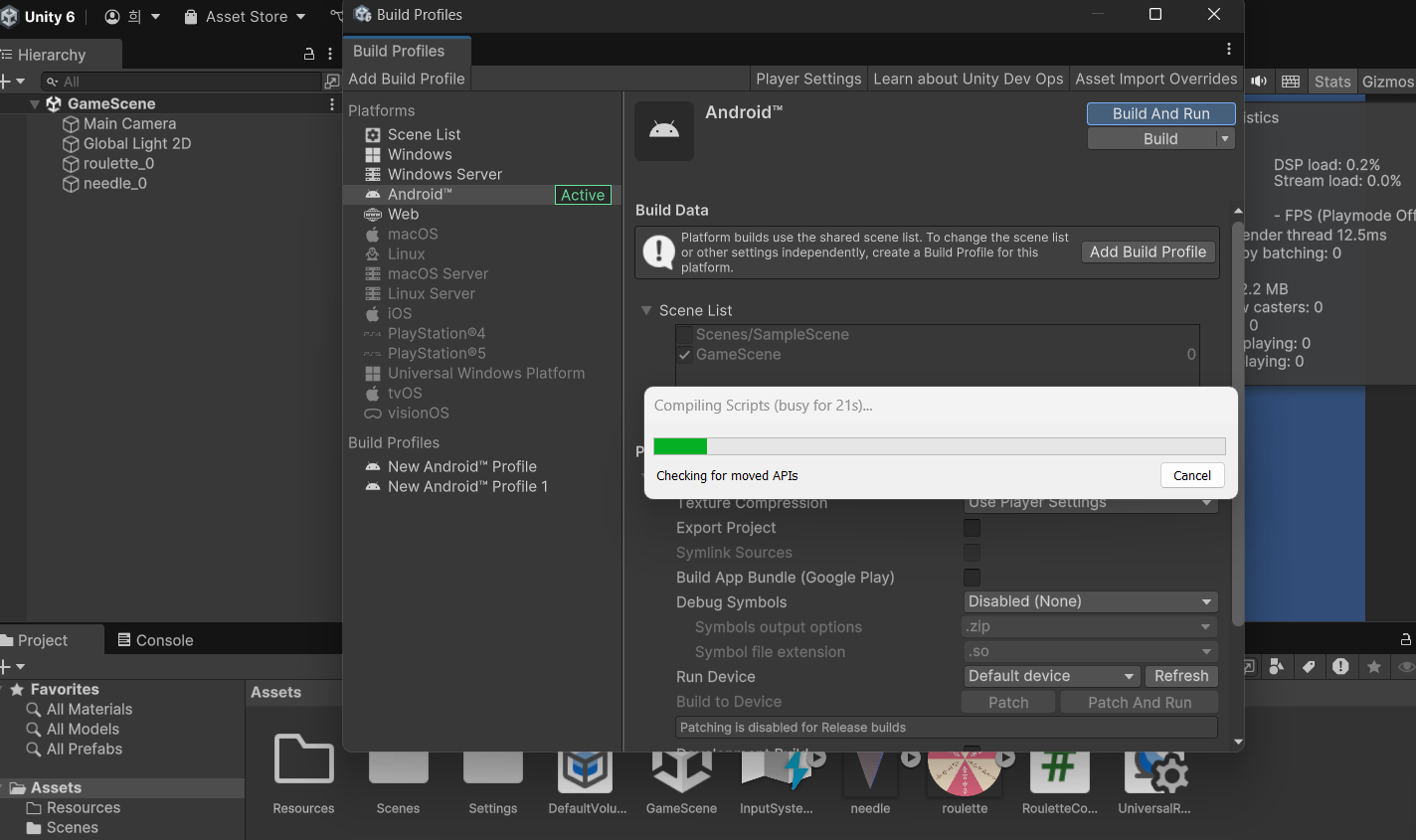Open Hierarchy search in a separate window
This screenshot has width=1416, height=840.
click(x=332, y=82)
